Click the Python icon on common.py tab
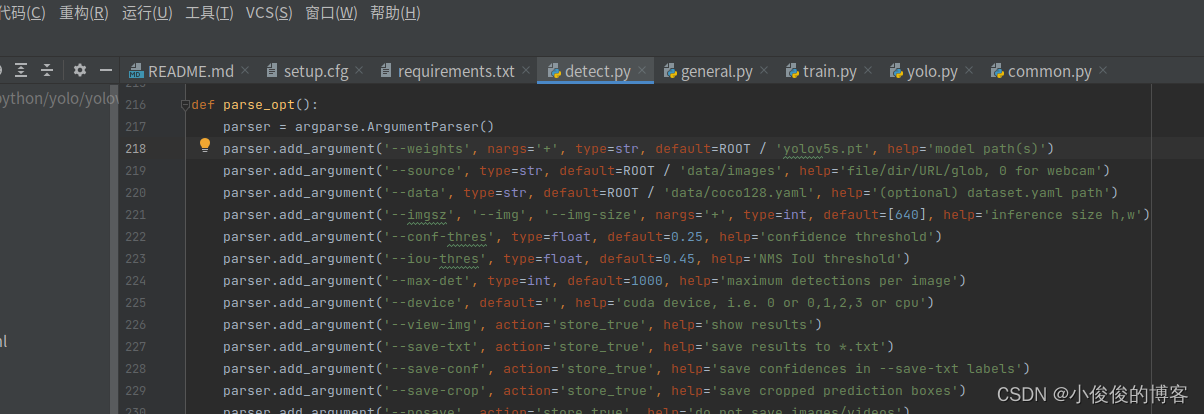The height and width of the screenshot is (414, 1204). click(997, 71)
